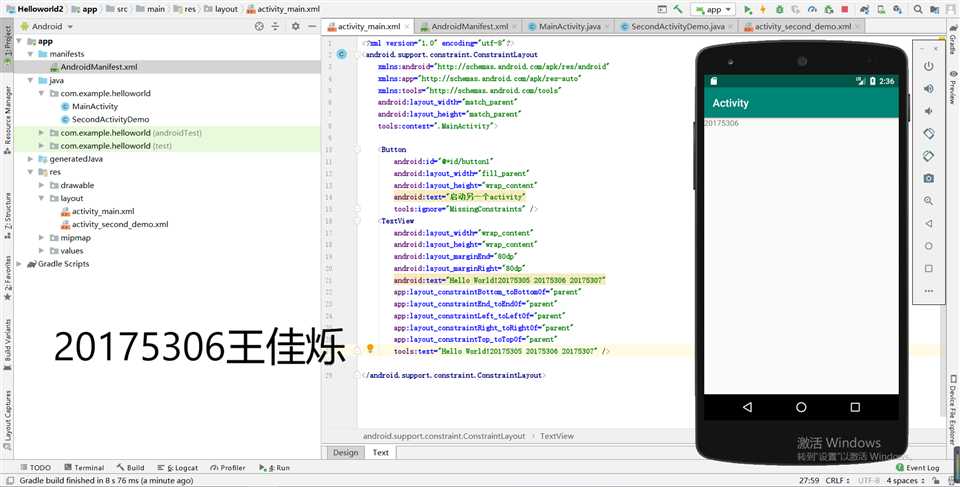Image resolution: width=960 pixels, height=487 pixels.
Task: Raise the emulator volume
Action: tap(928, 89)
